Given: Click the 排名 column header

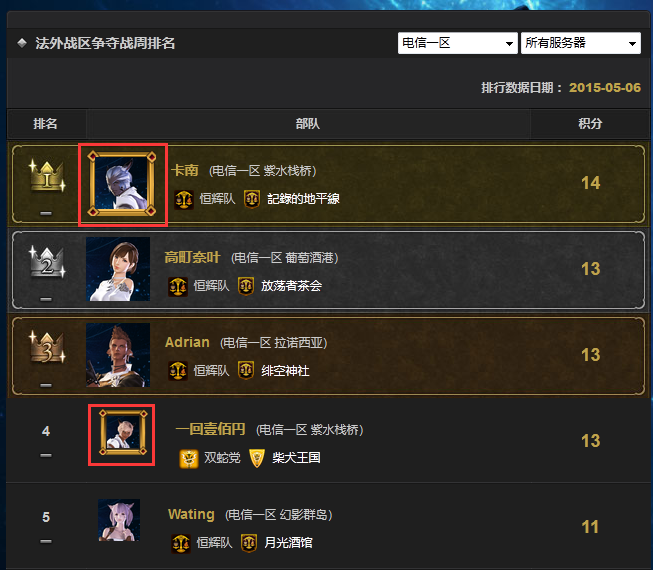Looking at the screenshot, I should (x=46, y=124).
